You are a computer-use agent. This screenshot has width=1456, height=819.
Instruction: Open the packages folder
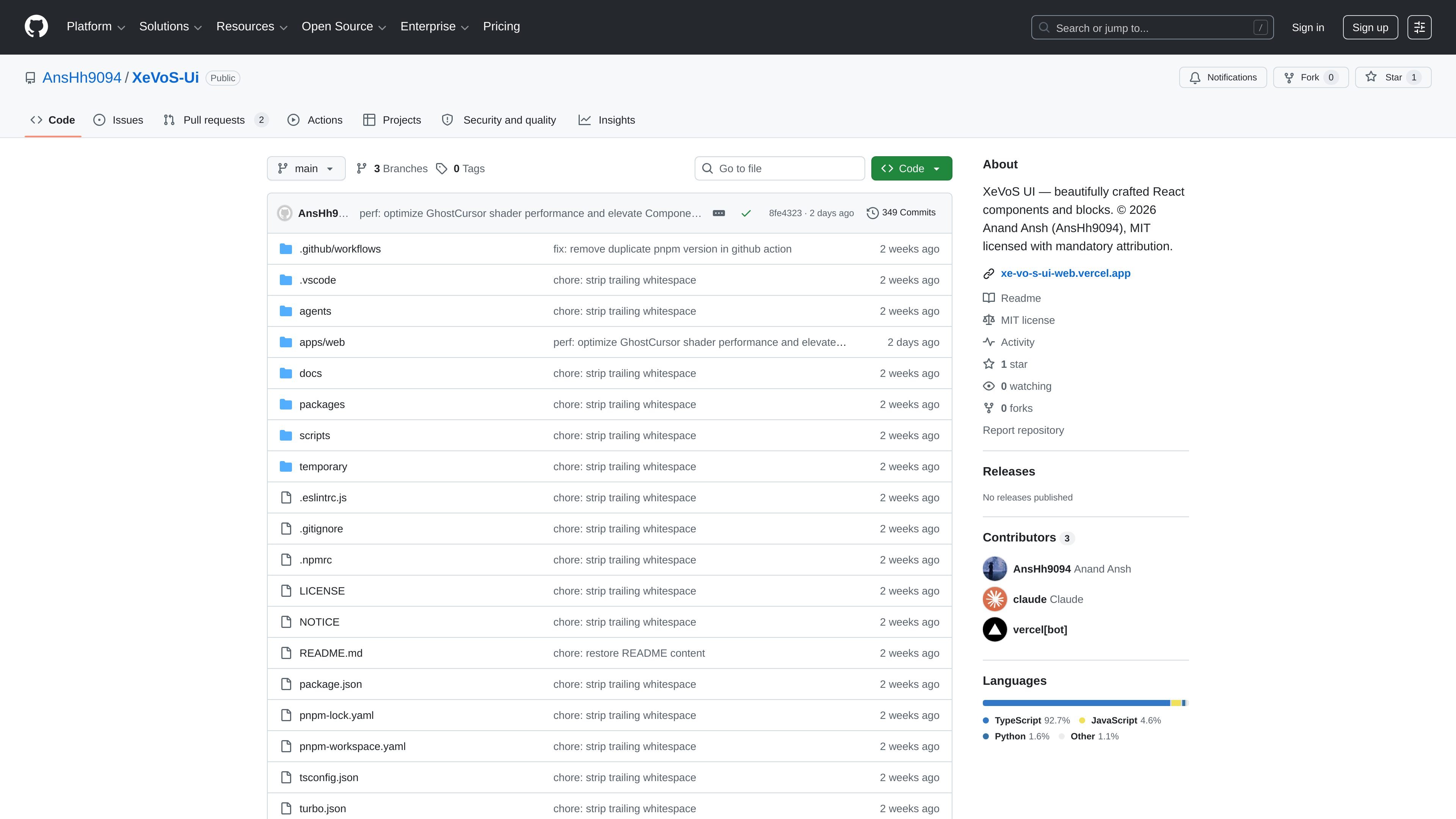pos(322,404)
